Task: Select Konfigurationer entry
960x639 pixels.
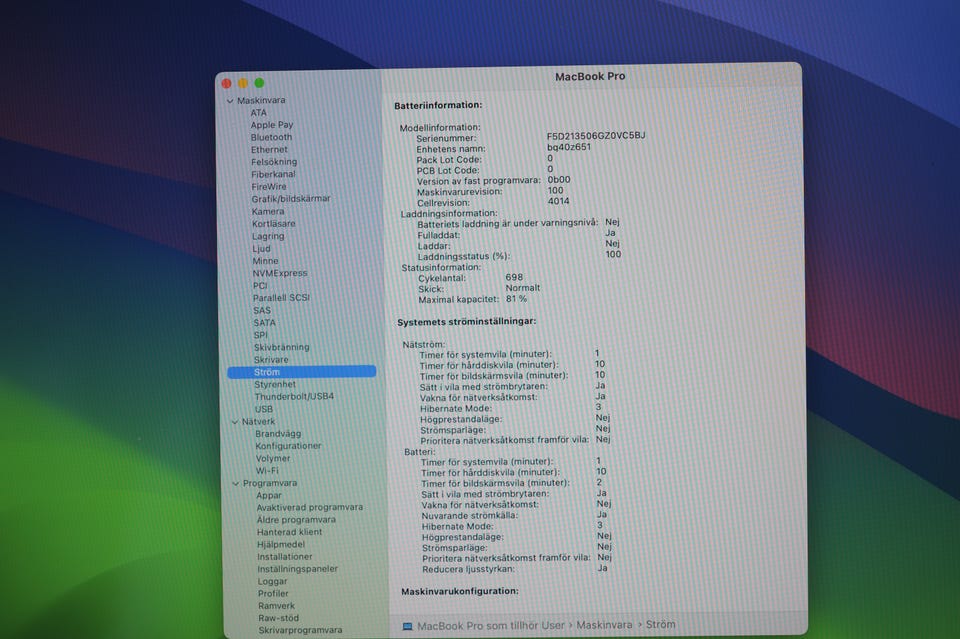Action: [x=288, y=446]
